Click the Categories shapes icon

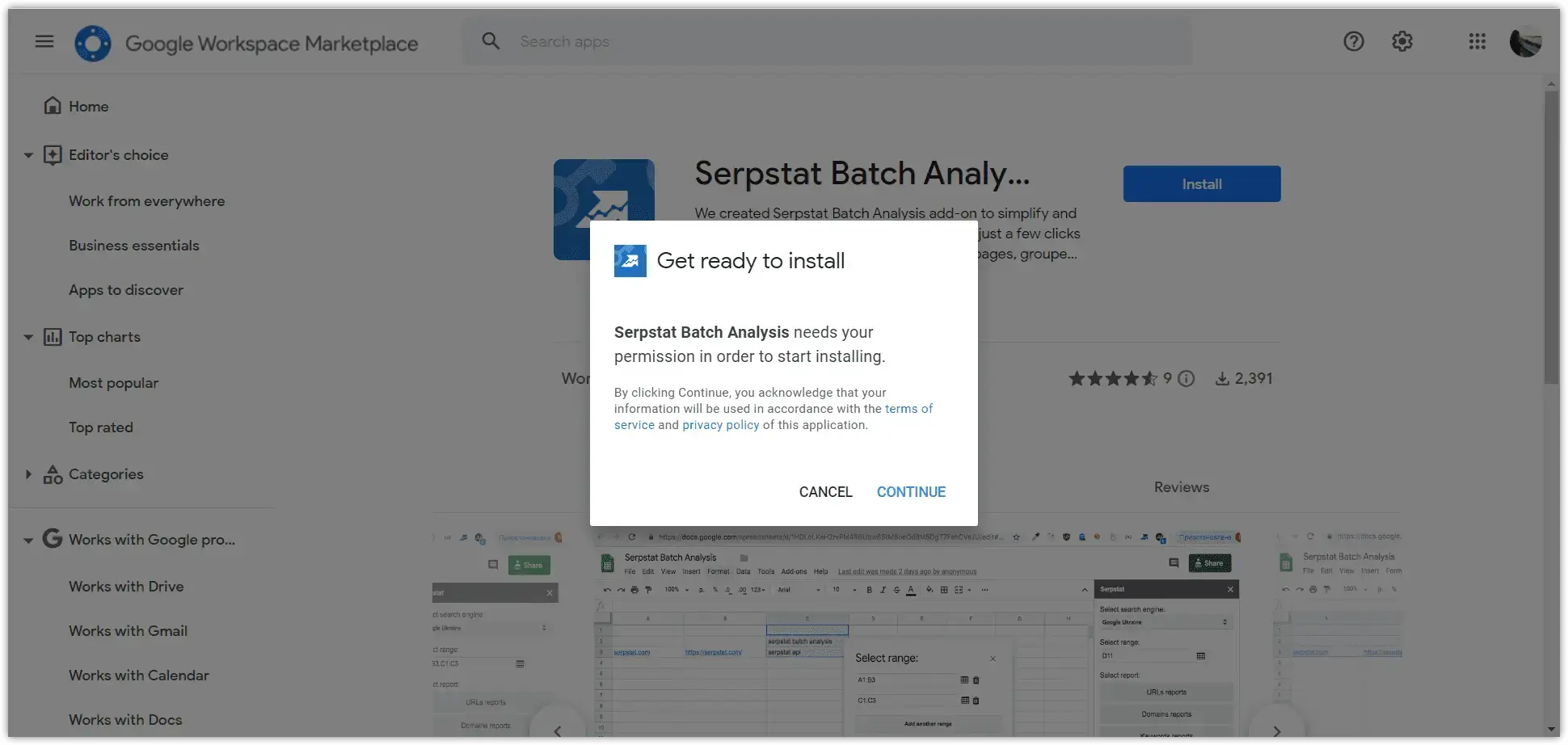[53, 474]
